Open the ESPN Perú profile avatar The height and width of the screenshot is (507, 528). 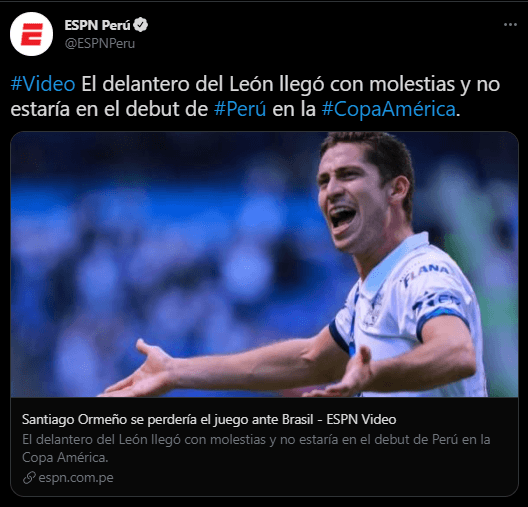pyautogui.click(x=31, y=34)
